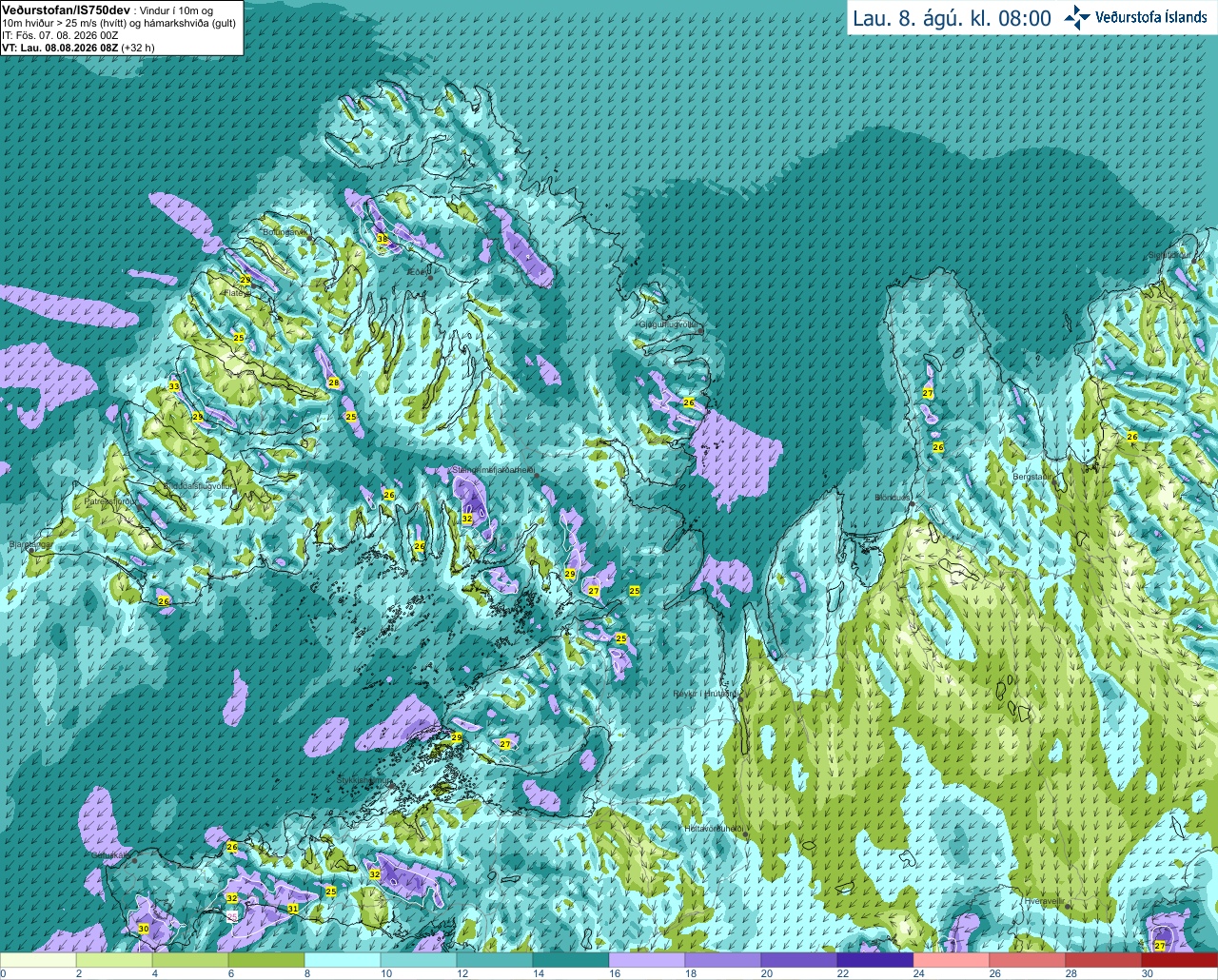1218x980 pixels.
Task: Click the Patreksfjörður station label
Action: 108,500
